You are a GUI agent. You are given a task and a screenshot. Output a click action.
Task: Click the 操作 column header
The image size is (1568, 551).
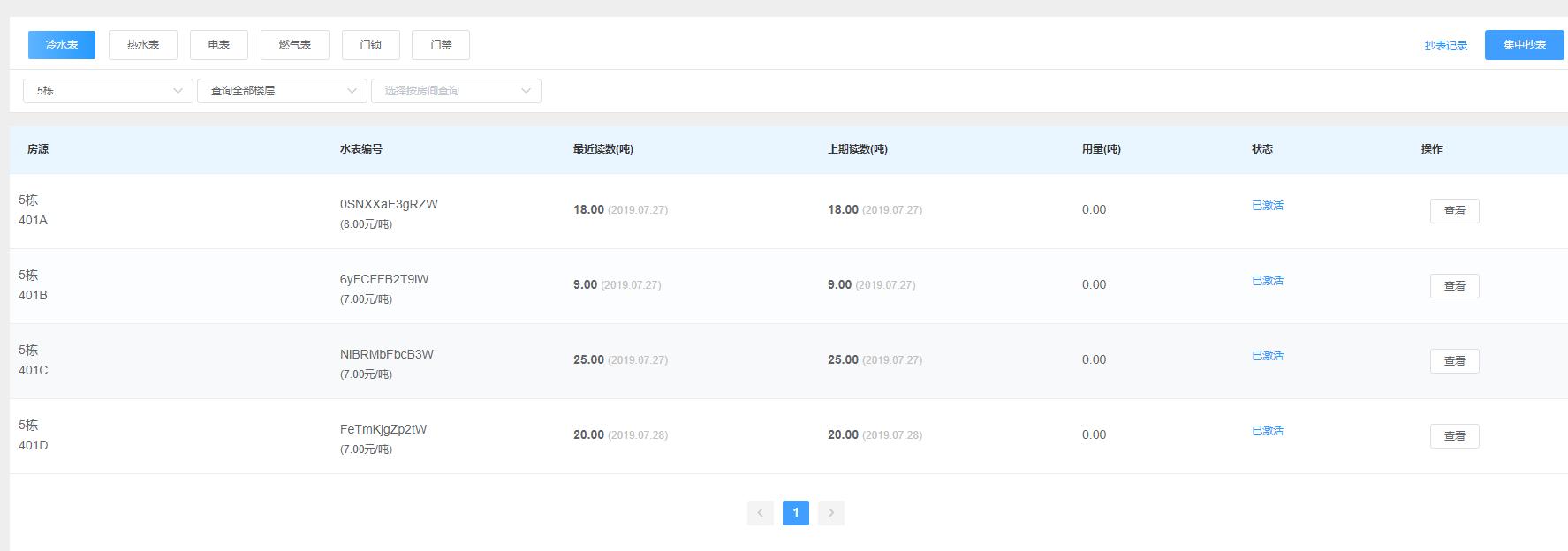click(1432, 149)
